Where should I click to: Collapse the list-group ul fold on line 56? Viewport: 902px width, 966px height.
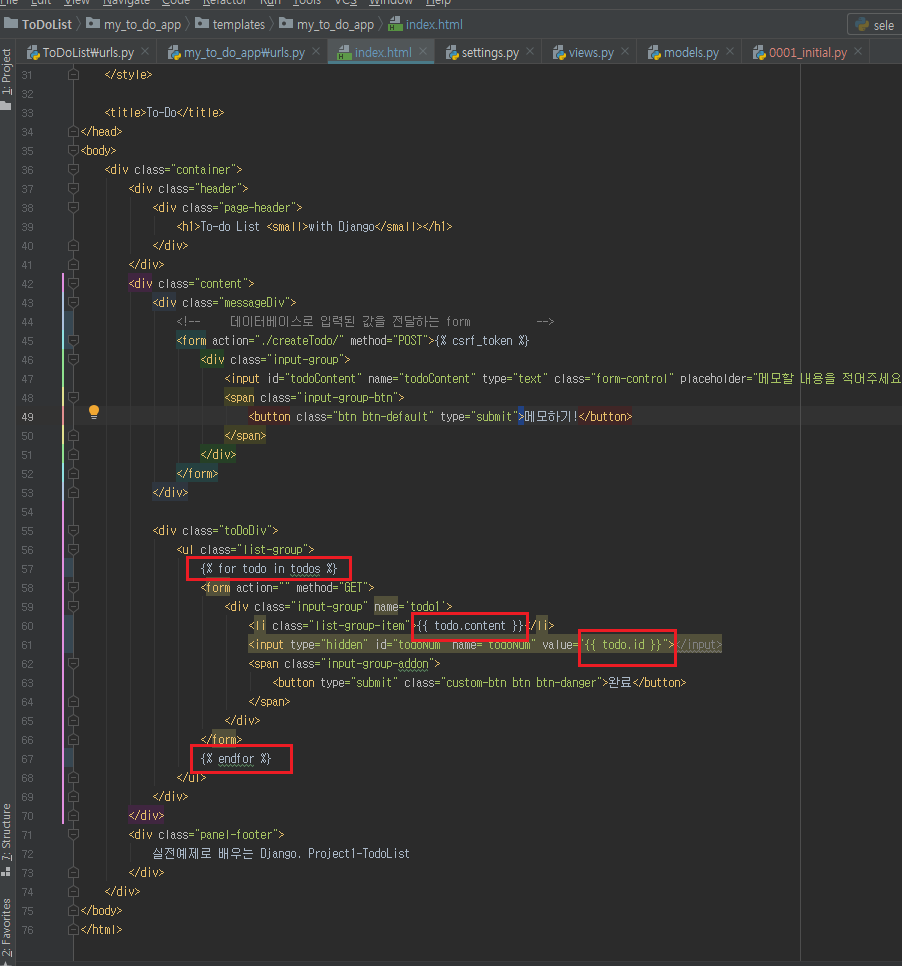pos(73,550)
